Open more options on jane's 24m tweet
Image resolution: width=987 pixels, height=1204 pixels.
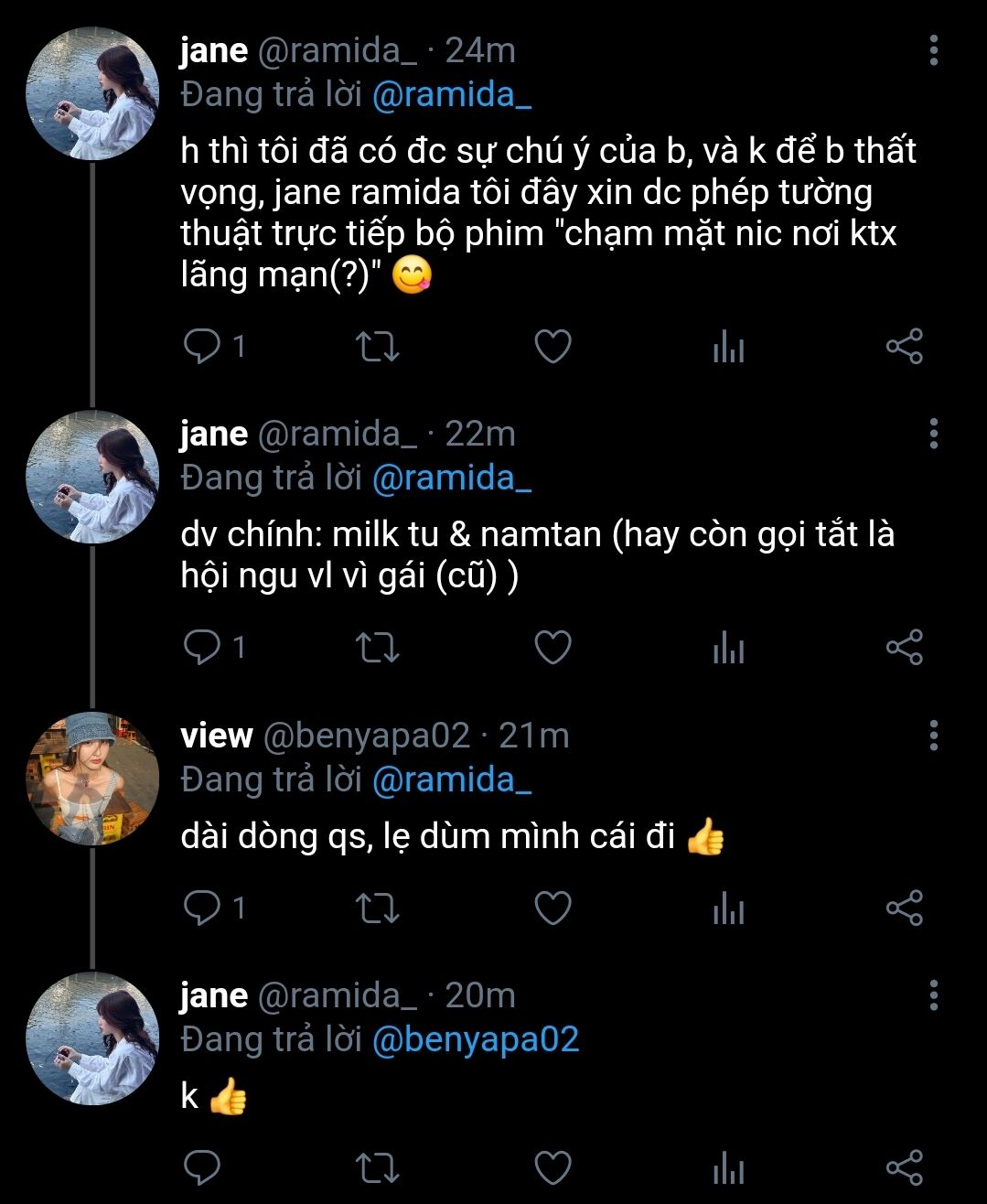933,50
